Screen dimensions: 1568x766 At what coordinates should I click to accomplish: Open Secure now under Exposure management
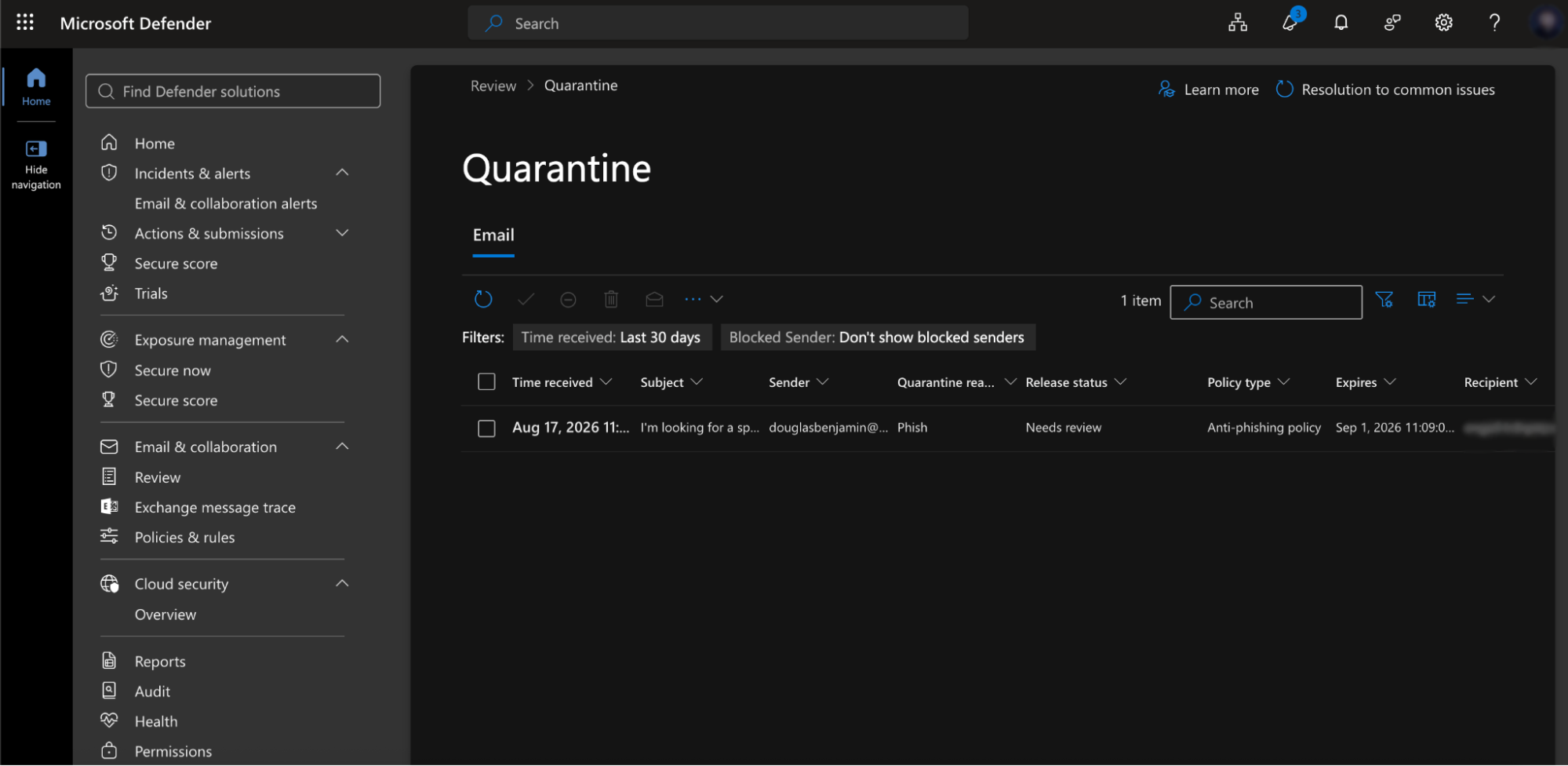click(173, 370)
